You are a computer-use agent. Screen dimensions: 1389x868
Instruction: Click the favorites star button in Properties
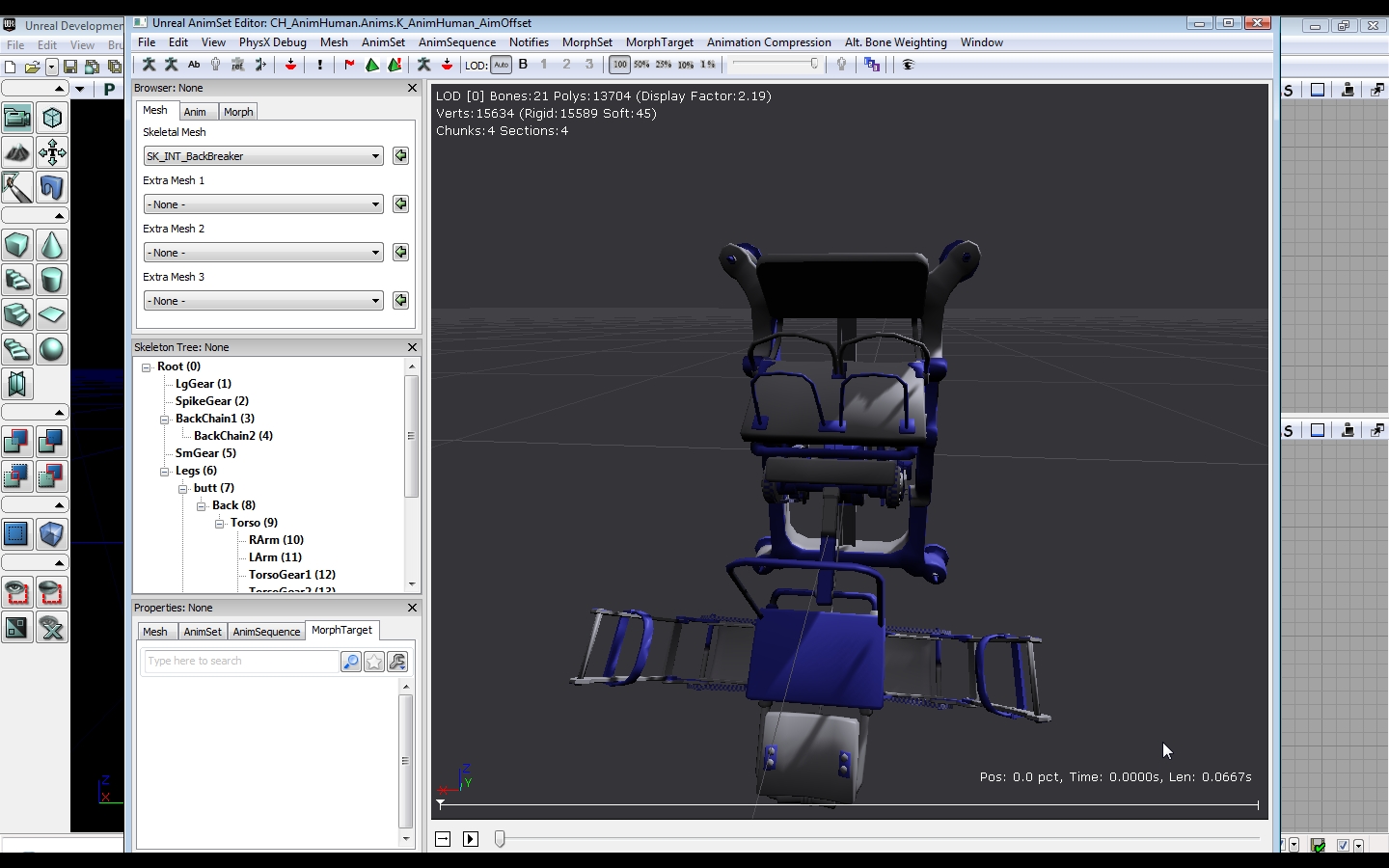coord(374,662)
